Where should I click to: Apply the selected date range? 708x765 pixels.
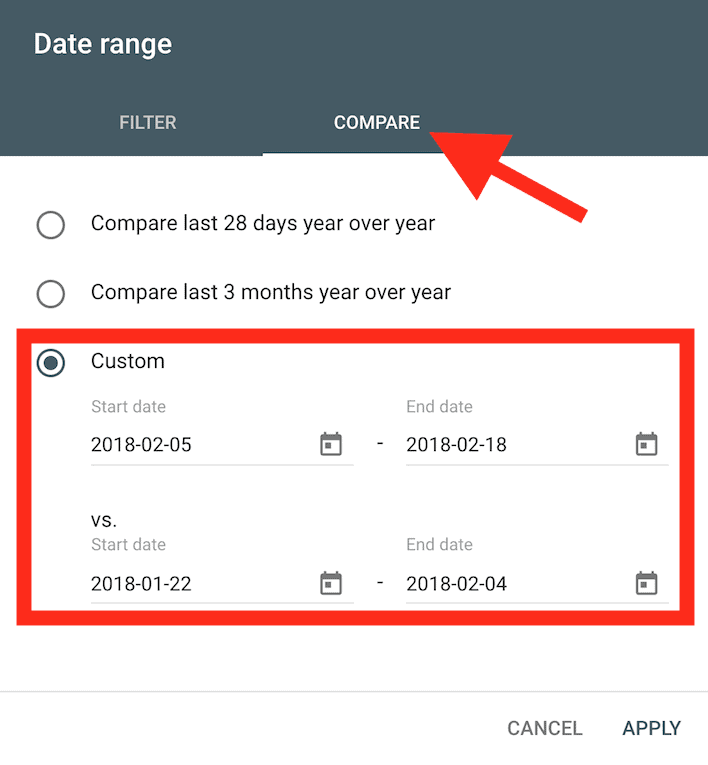click(x=651, y=728)
